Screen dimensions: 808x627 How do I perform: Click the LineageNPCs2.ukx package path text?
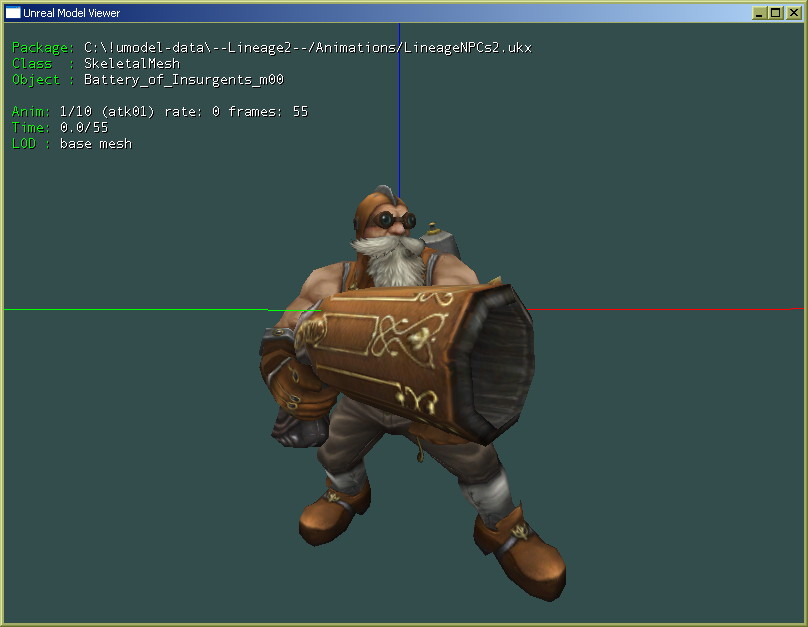coord(308,48)
